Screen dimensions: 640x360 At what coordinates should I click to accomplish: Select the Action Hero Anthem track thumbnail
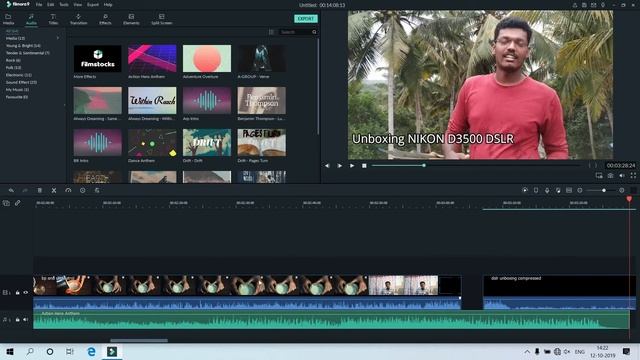click(152, 58)
